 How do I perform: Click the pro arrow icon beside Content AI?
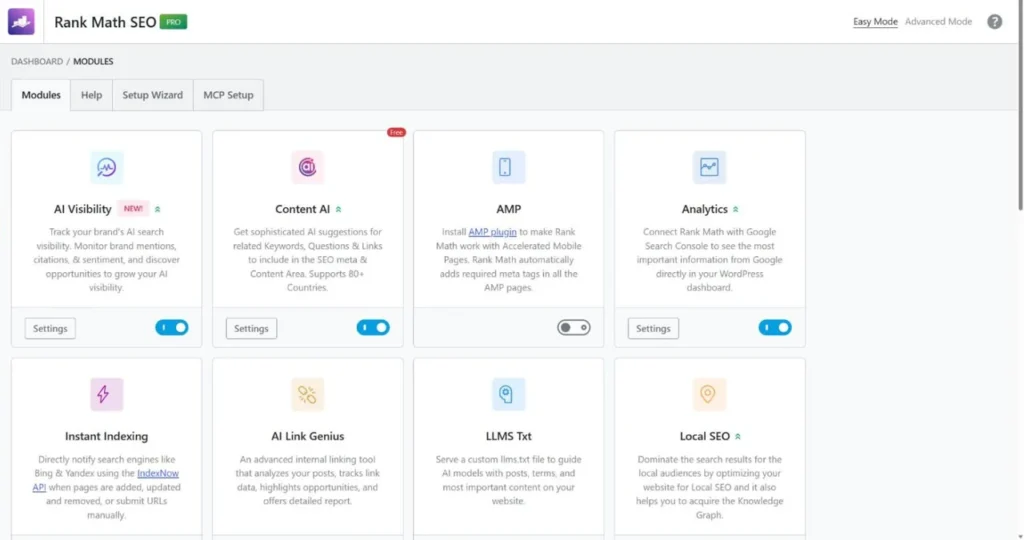338,209
